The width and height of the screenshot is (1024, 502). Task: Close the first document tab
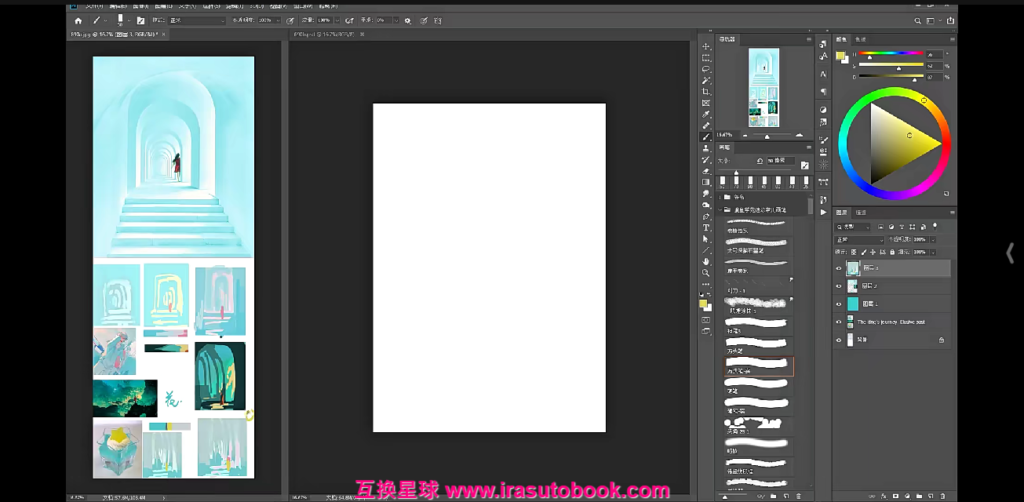tap(163, 34)
